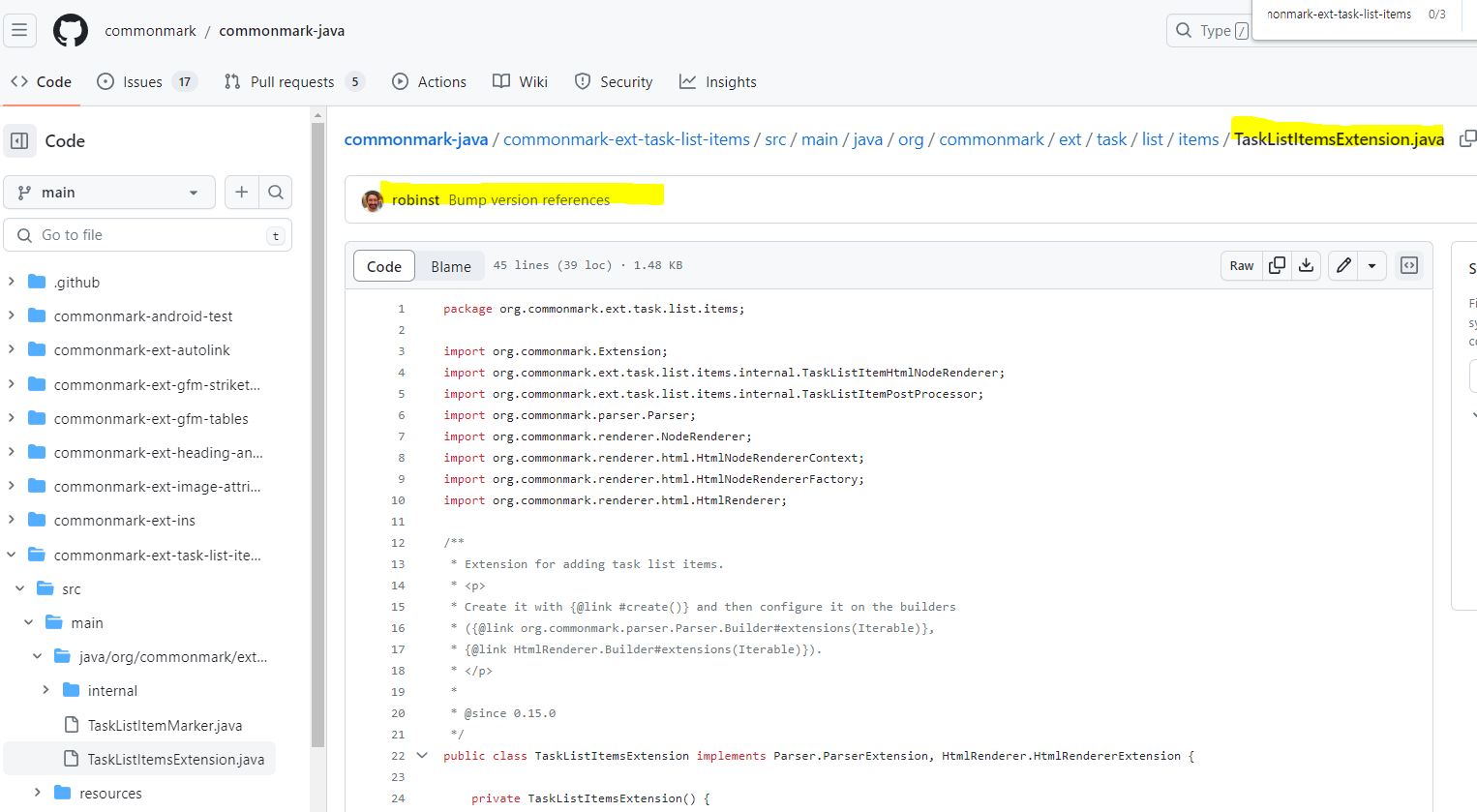Focus the Go to file input
Viewport: 1477px width, 812px height.
[x=148, y=235]
